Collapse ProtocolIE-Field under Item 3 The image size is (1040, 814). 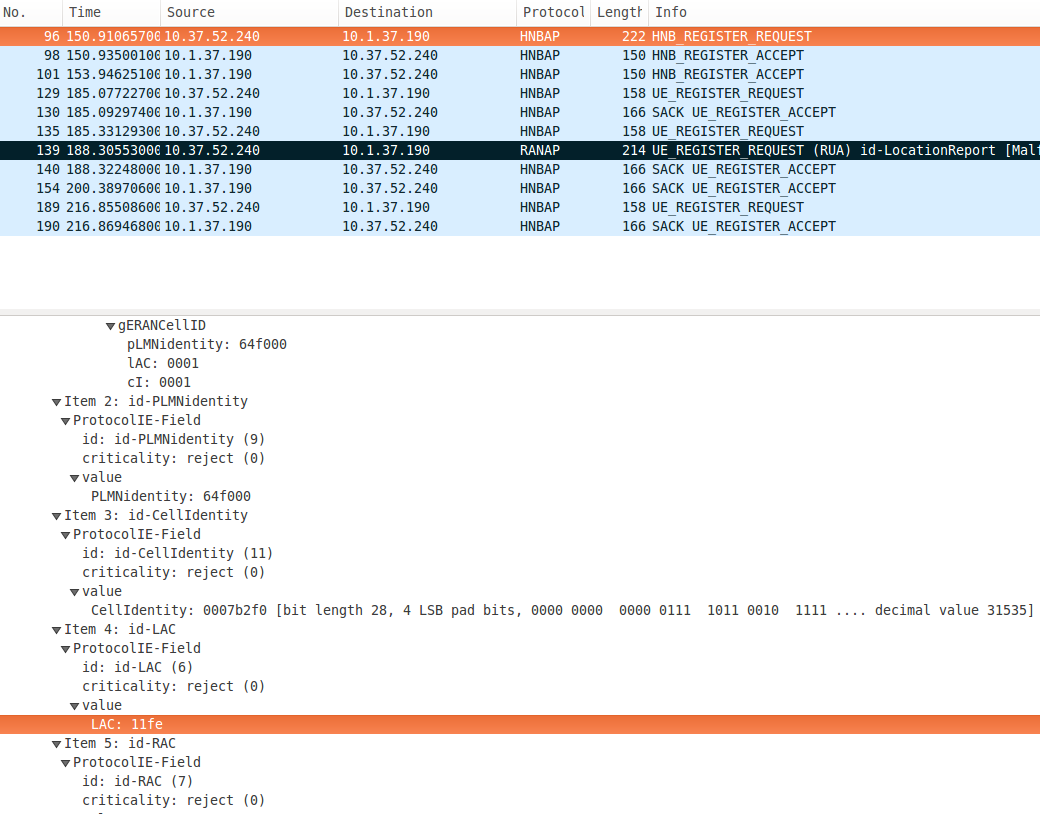point(66,535)
